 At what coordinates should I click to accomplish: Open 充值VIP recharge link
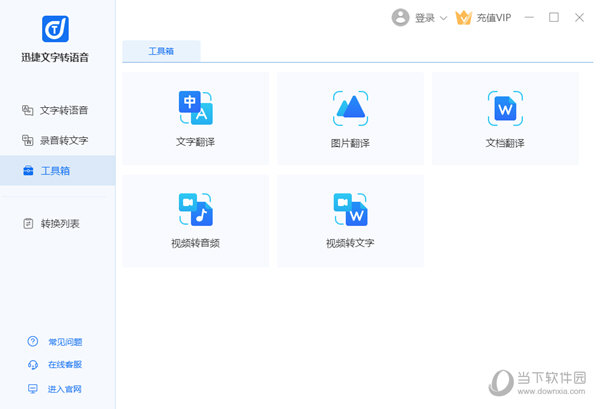pyautogui.click(x=494, y=18)
